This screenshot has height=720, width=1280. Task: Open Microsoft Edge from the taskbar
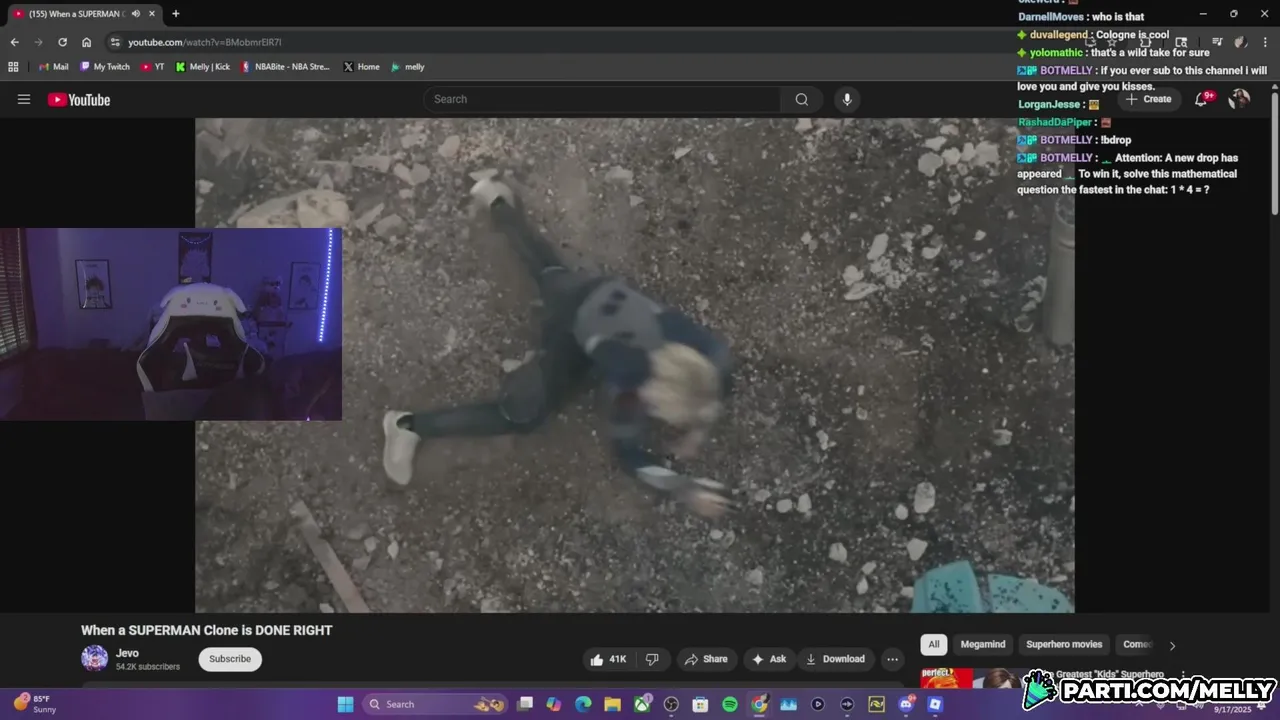[x=583, y=704]
